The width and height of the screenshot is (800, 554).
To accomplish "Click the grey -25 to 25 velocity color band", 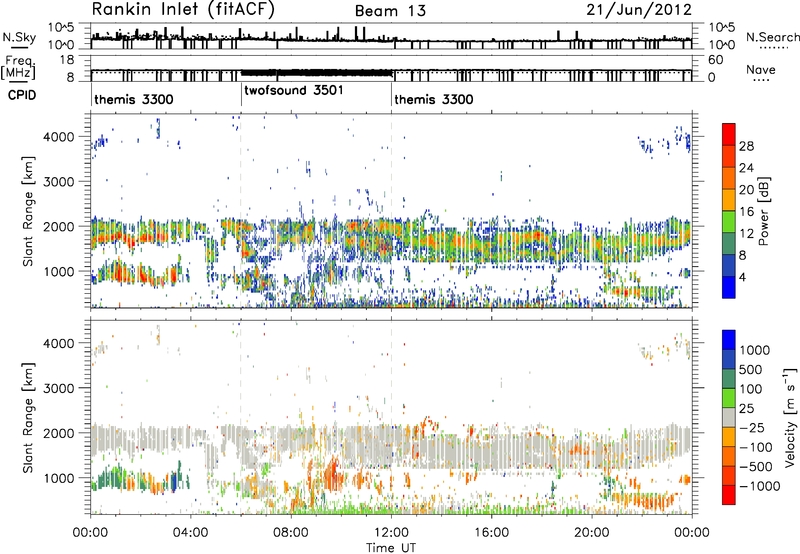I will coord(729,418).
